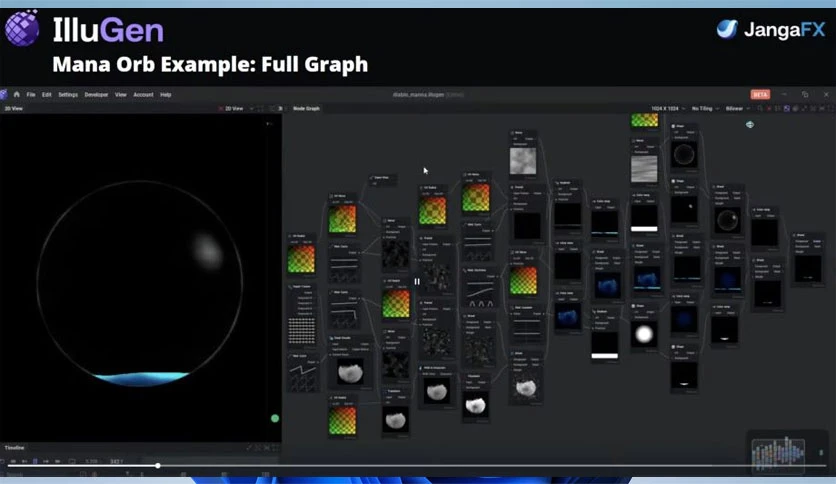
Task: Click the 3D orb preview
Action: [140, 283]
